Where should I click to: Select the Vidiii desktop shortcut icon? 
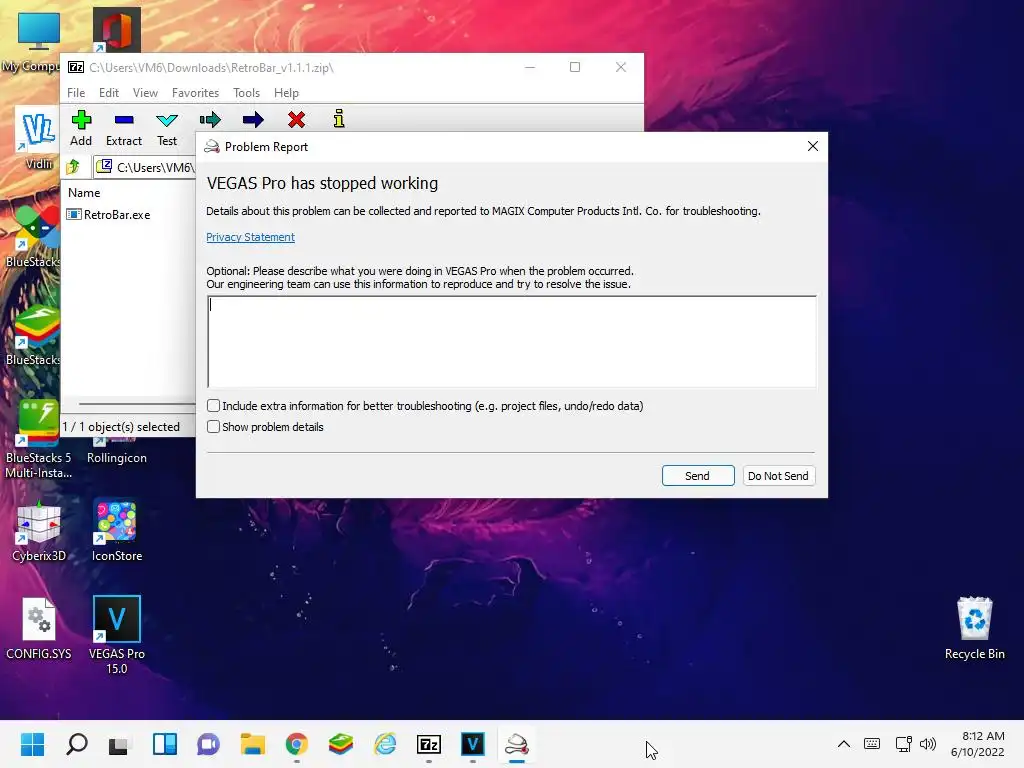38,139
